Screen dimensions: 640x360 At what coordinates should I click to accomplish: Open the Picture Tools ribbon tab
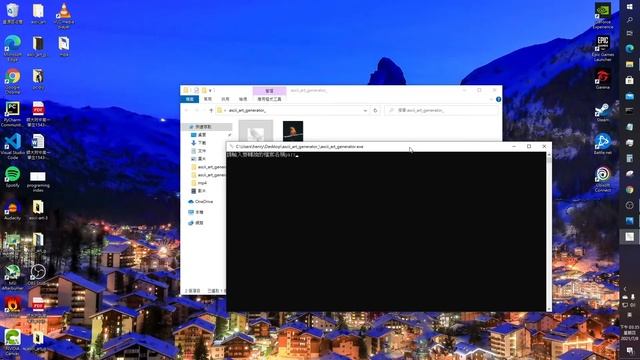269,99
